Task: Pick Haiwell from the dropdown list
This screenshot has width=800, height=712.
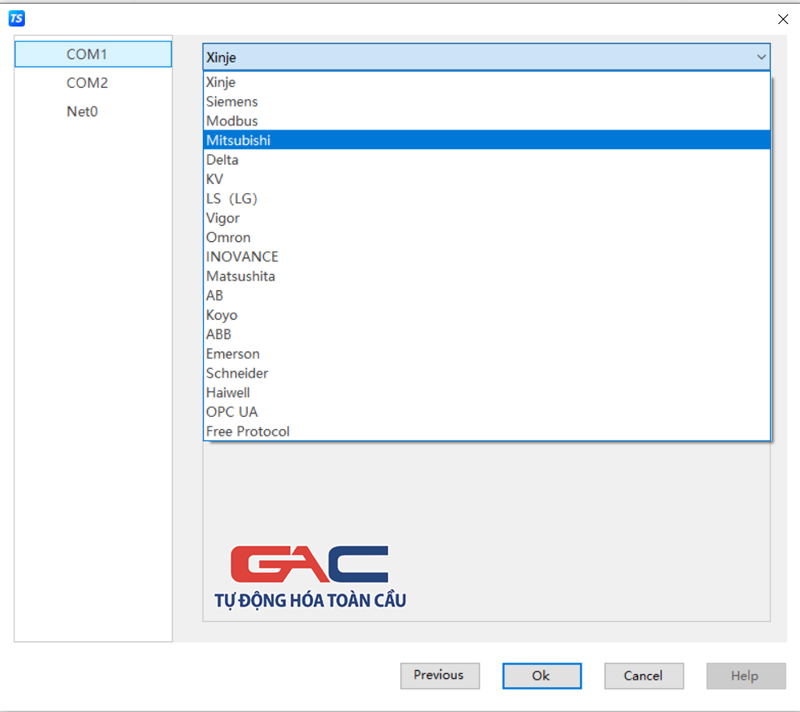Action: tap(486, 392)
